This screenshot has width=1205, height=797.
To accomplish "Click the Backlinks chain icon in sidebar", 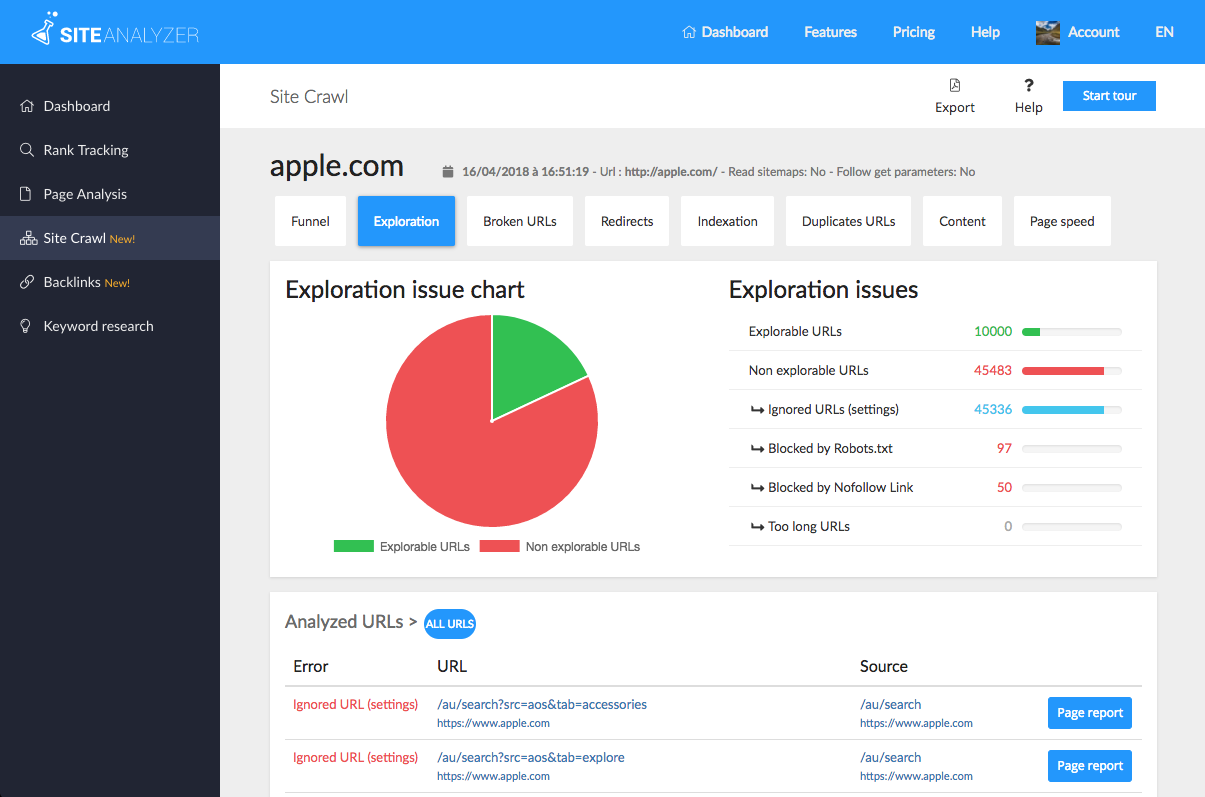I will (27, 282).
